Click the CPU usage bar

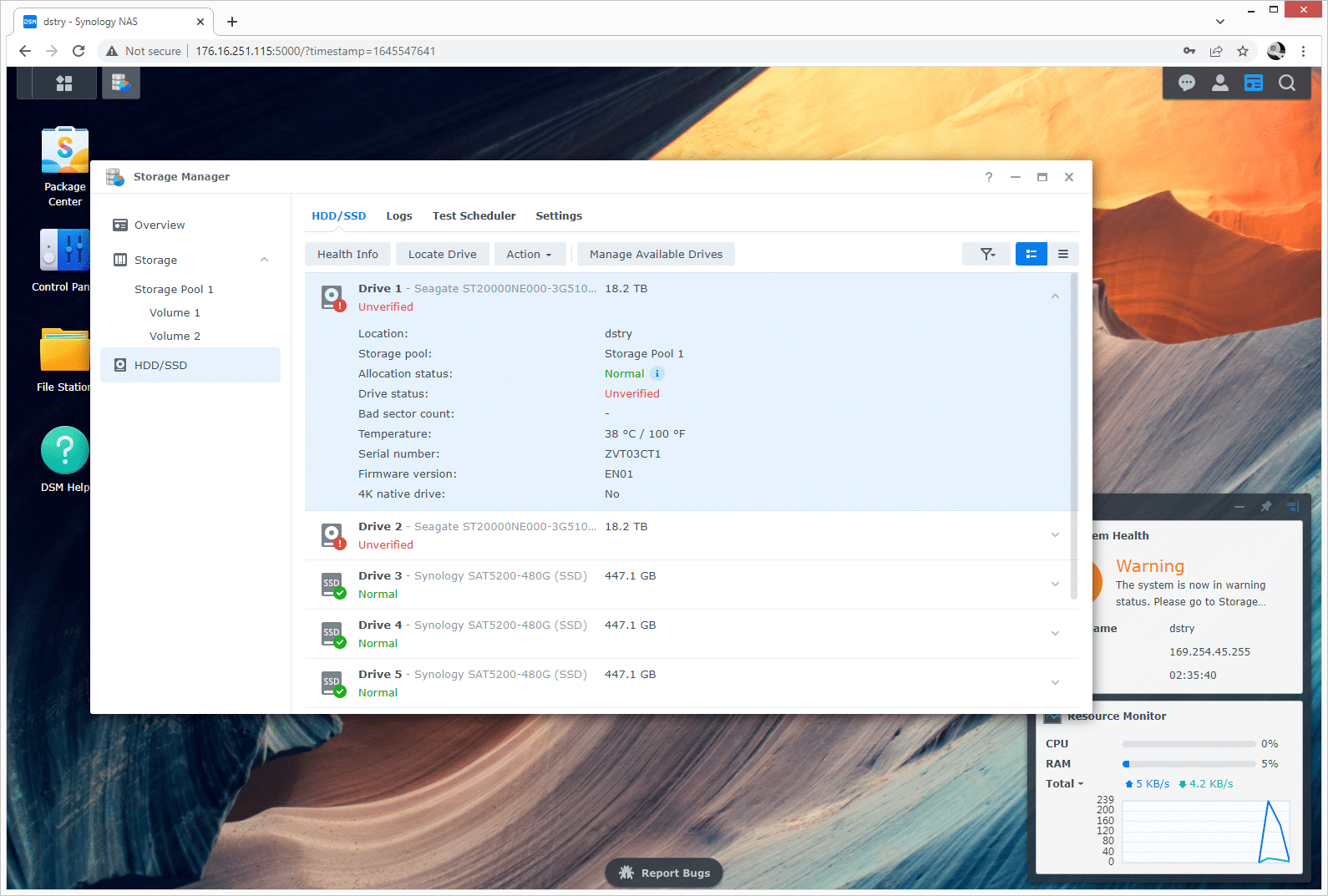point(1189,744)
